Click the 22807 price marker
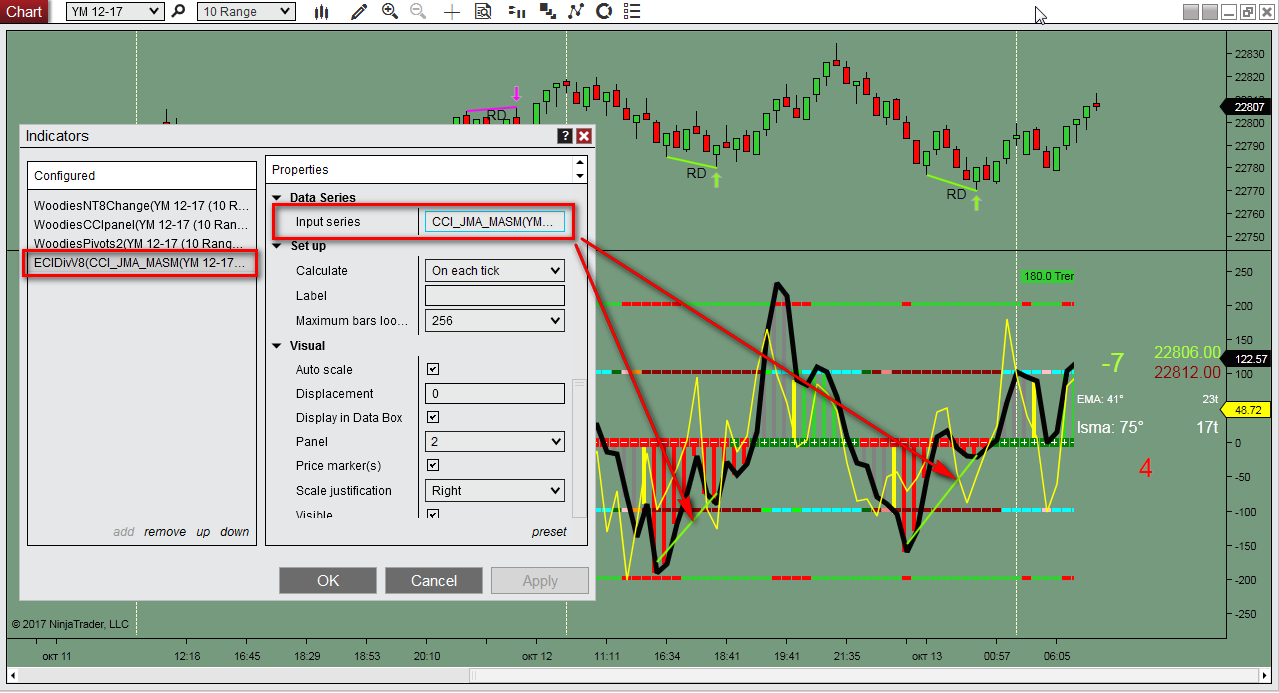The width and height of the screenshot is (1279, 693). (x=1247, y=107)
